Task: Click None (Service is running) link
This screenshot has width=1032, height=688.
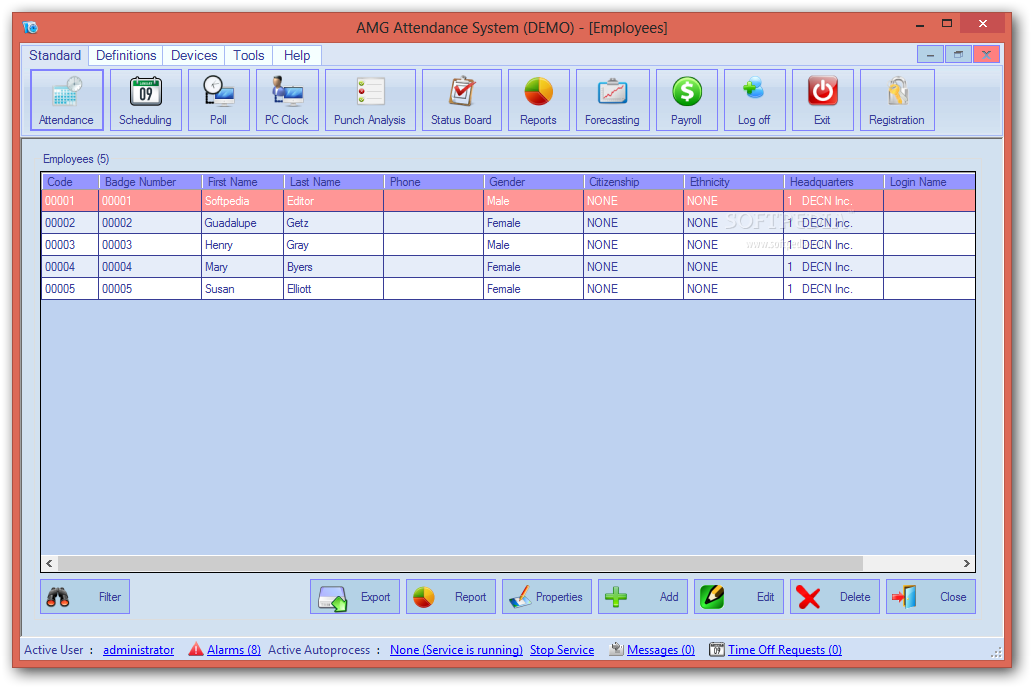Action: tap(456, 650)
